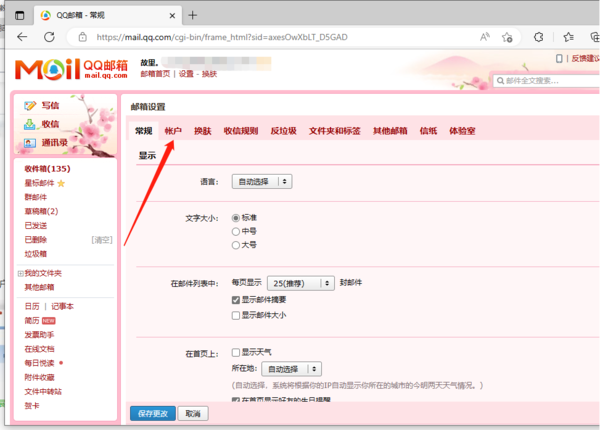Open the 已发送 folder
600x430 pixels.
[36, 226]
